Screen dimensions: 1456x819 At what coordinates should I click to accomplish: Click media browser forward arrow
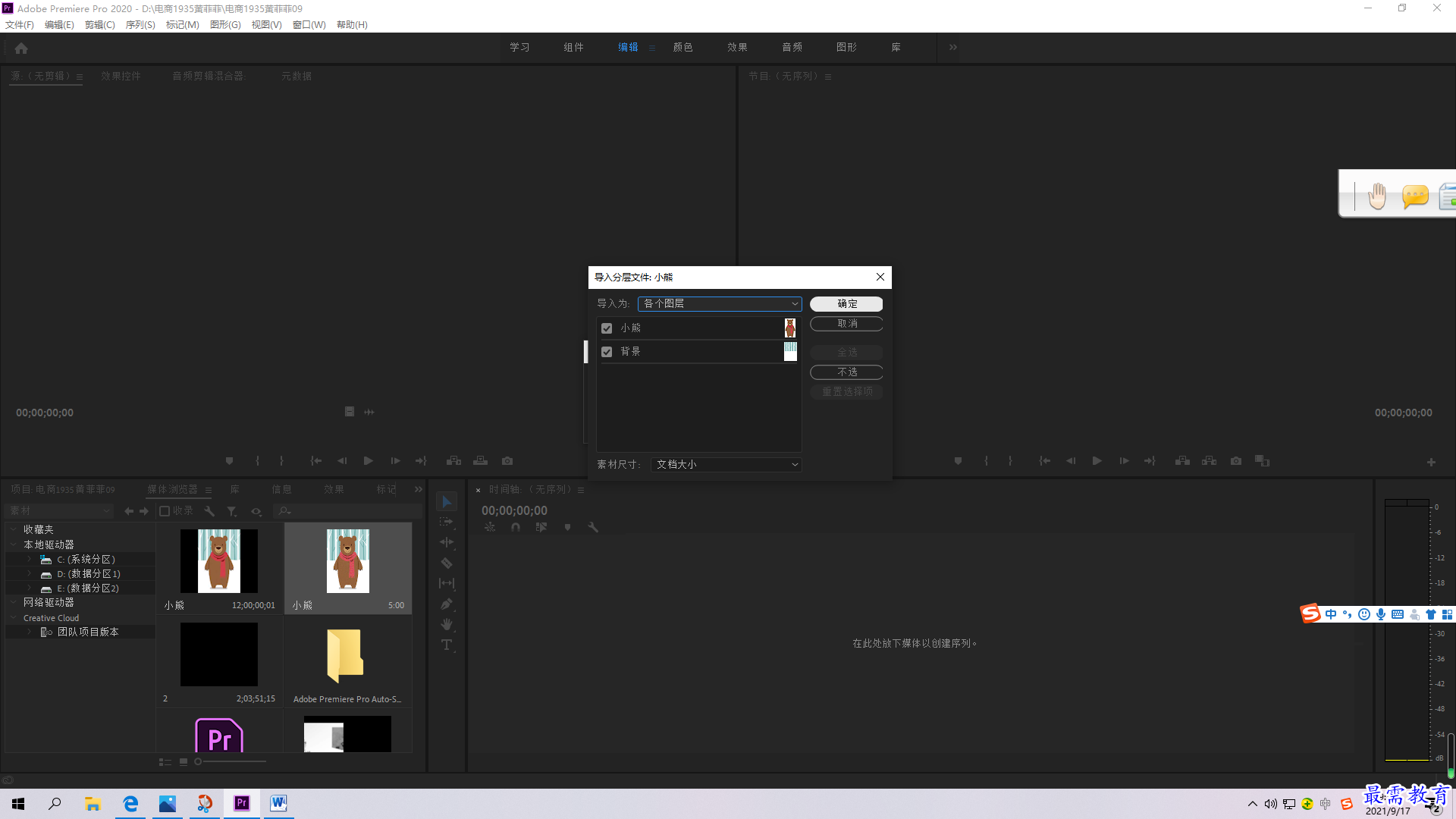pyautogui.click(x=144, y=511)
